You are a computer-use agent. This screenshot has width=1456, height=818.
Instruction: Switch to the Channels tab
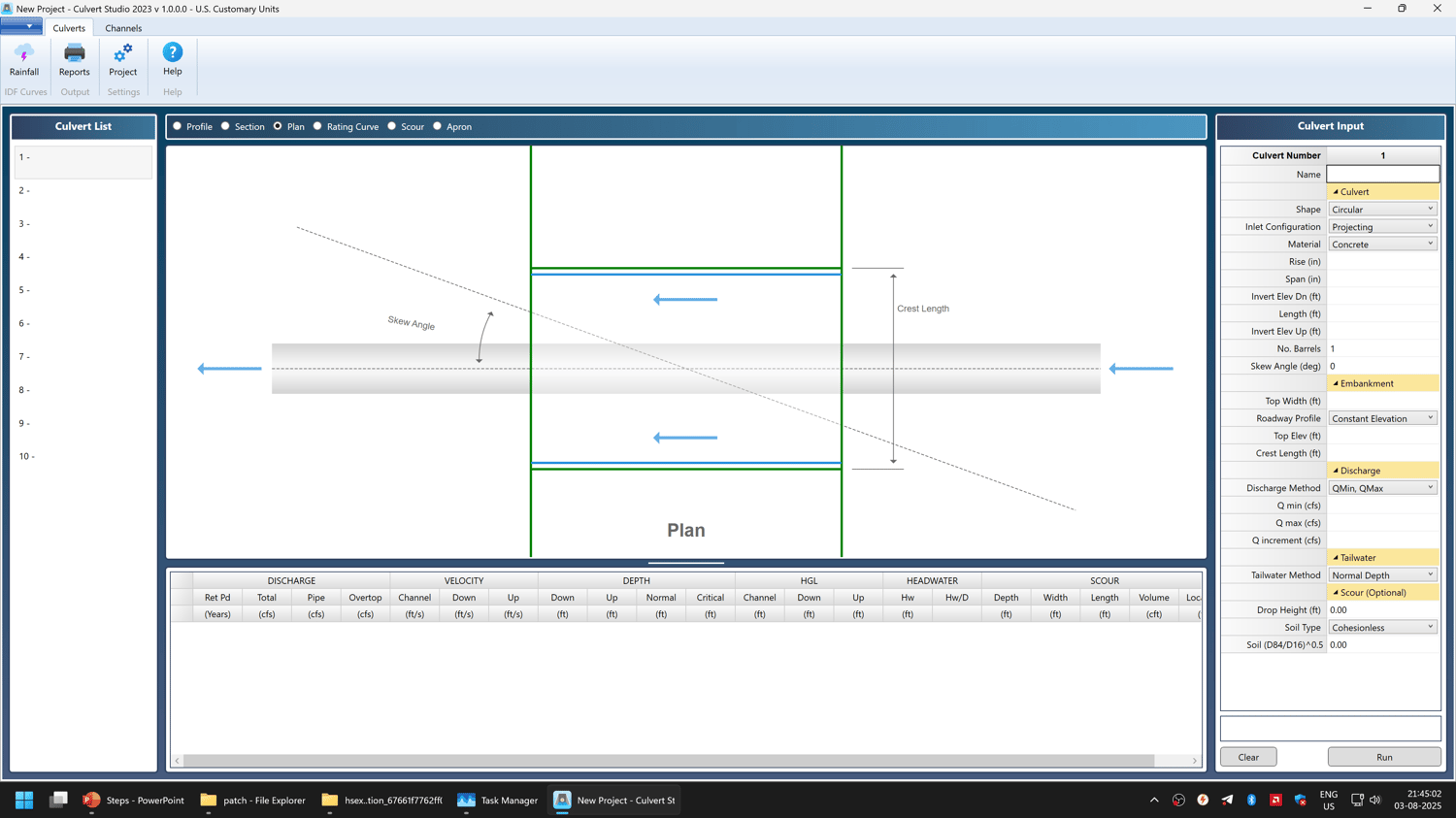[x=123, y=28]
